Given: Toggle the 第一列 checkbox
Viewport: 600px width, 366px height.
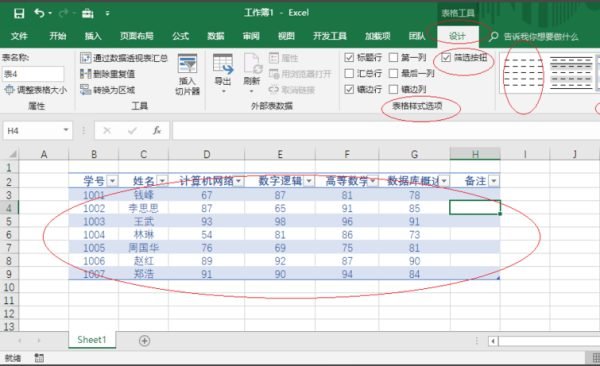Looking at the screenshot, I should pyautogui.click(x=393, y=57).
